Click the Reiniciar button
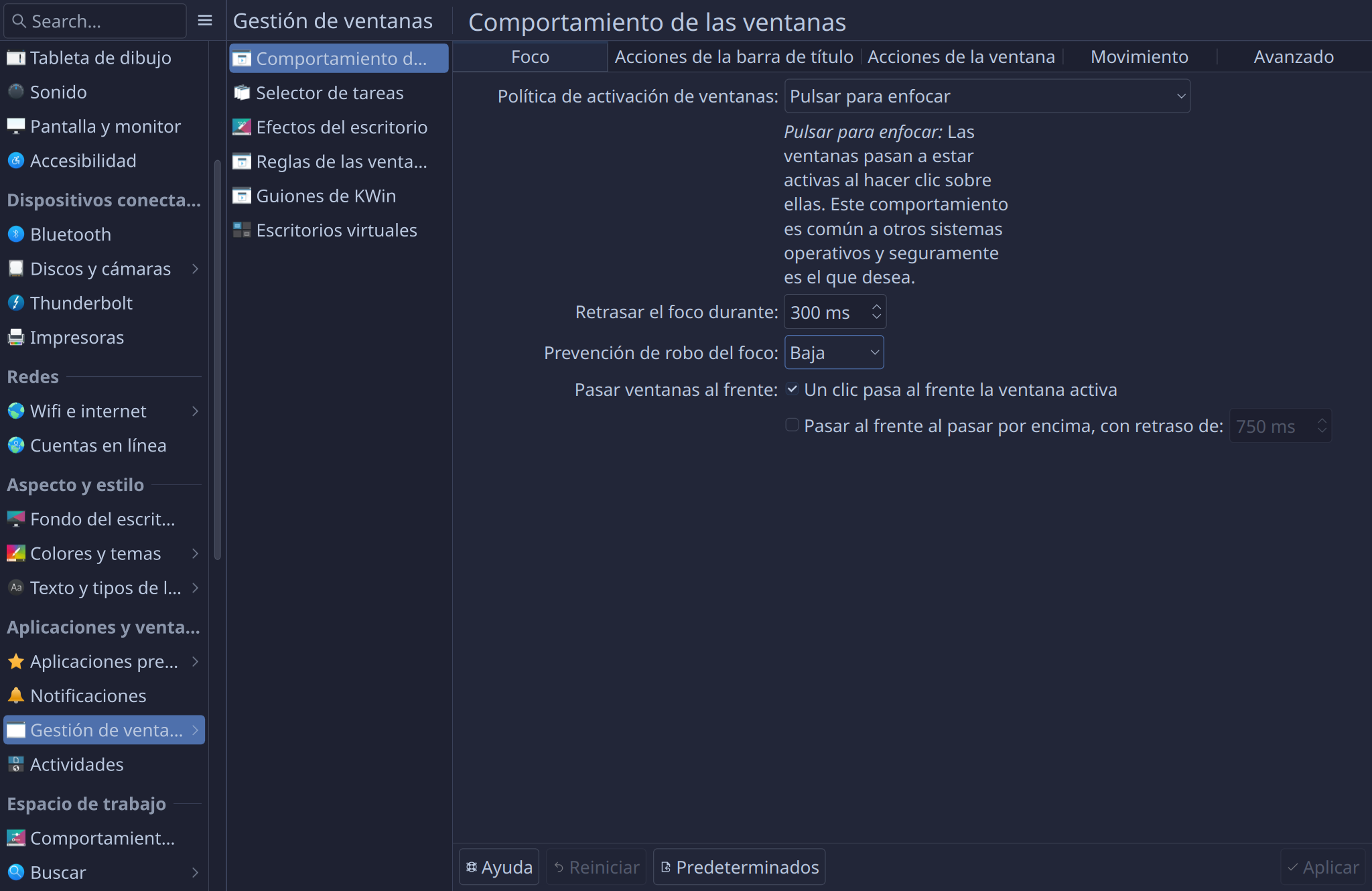The width and height of the screenshot is (1372, 891). point(596,867)
